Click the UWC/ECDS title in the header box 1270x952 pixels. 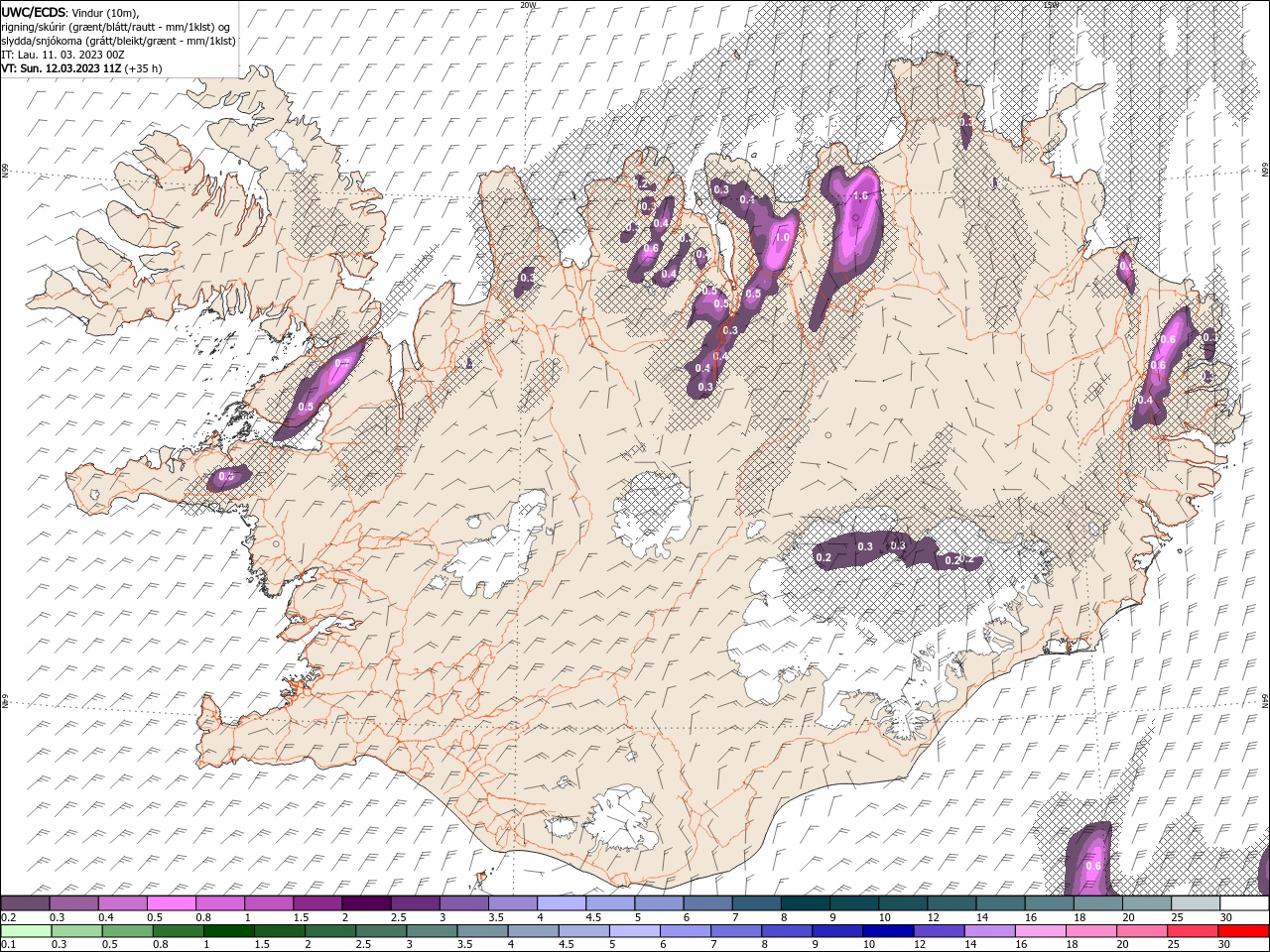point(34,12)
